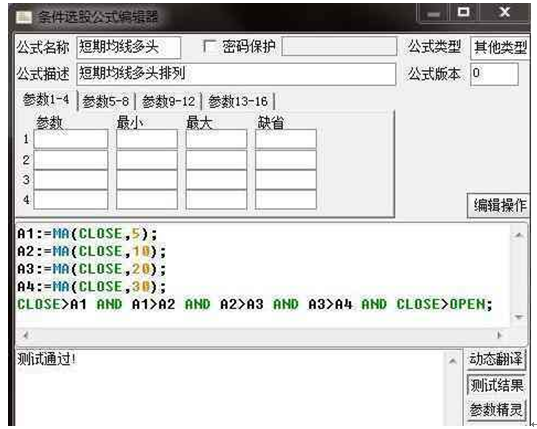This screenshot has height=429, width=537.
Task: Click the A3:=MA(CLOSE,20); code line
Action: pos(92,269)
